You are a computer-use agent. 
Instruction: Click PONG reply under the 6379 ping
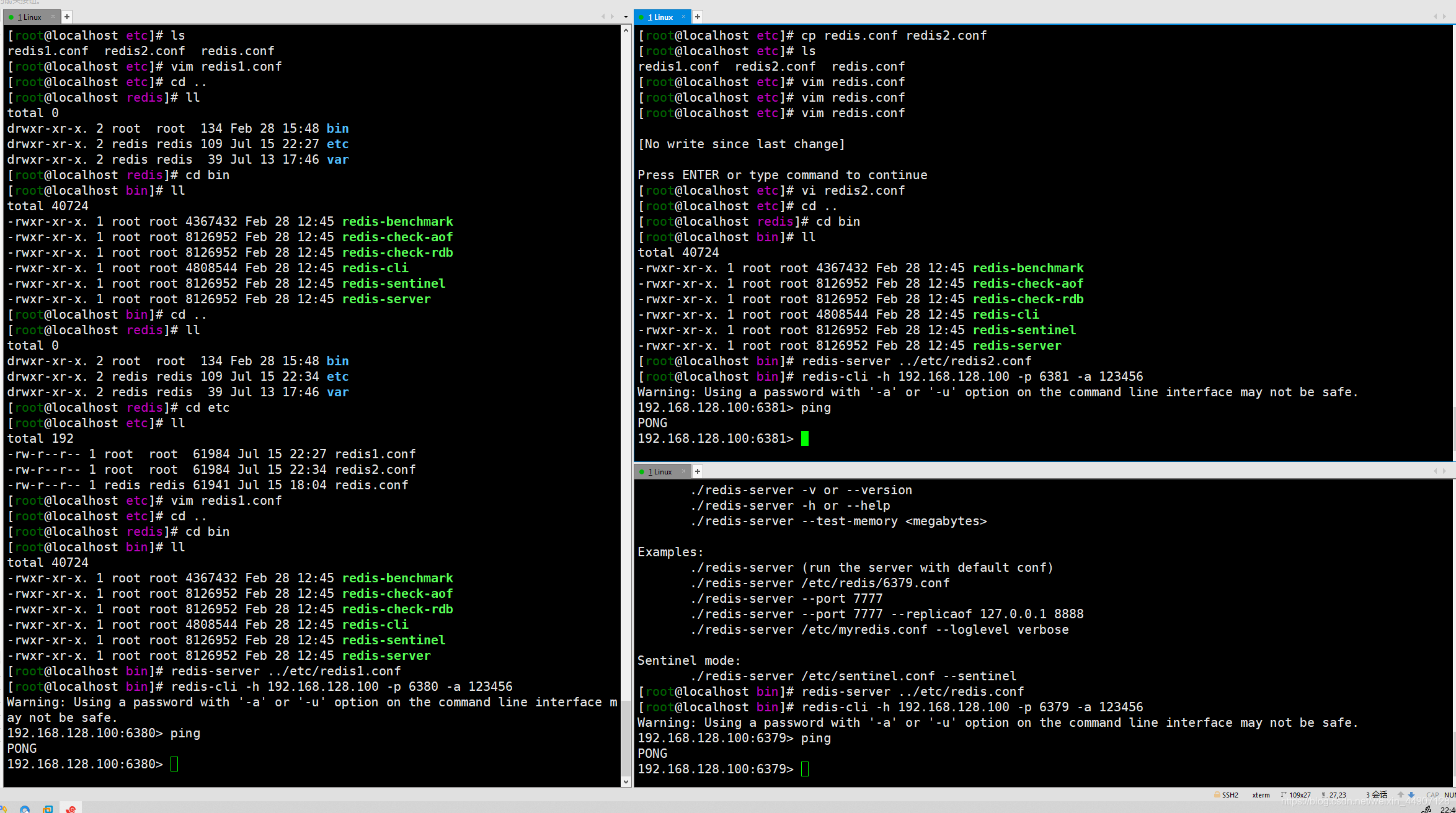coord(652,753)
